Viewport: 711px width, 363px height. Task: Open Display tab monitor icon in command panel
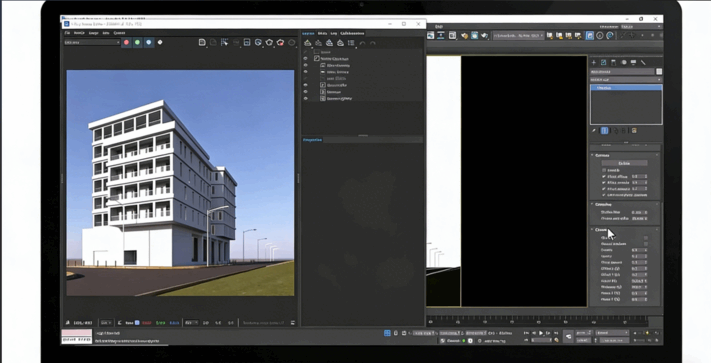pos(633,63)
